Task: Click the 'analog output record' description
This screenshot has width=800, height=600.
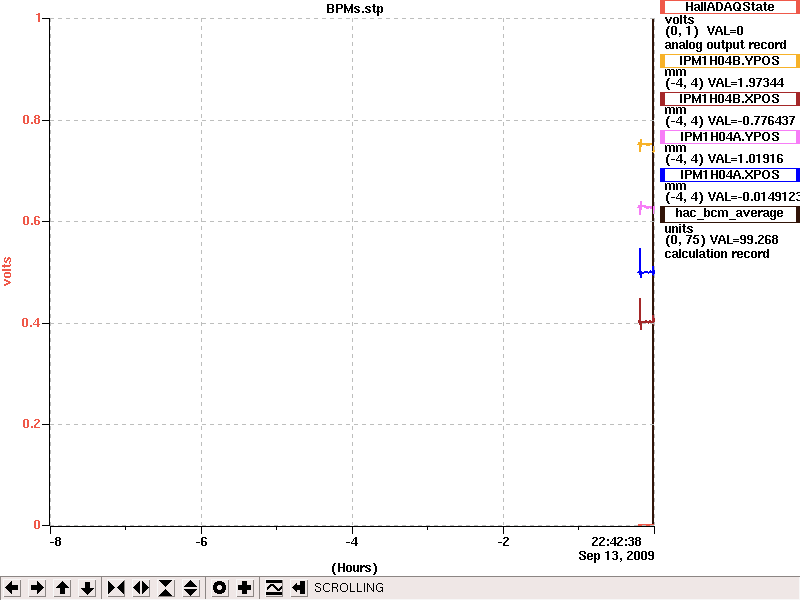Action: 726,45
